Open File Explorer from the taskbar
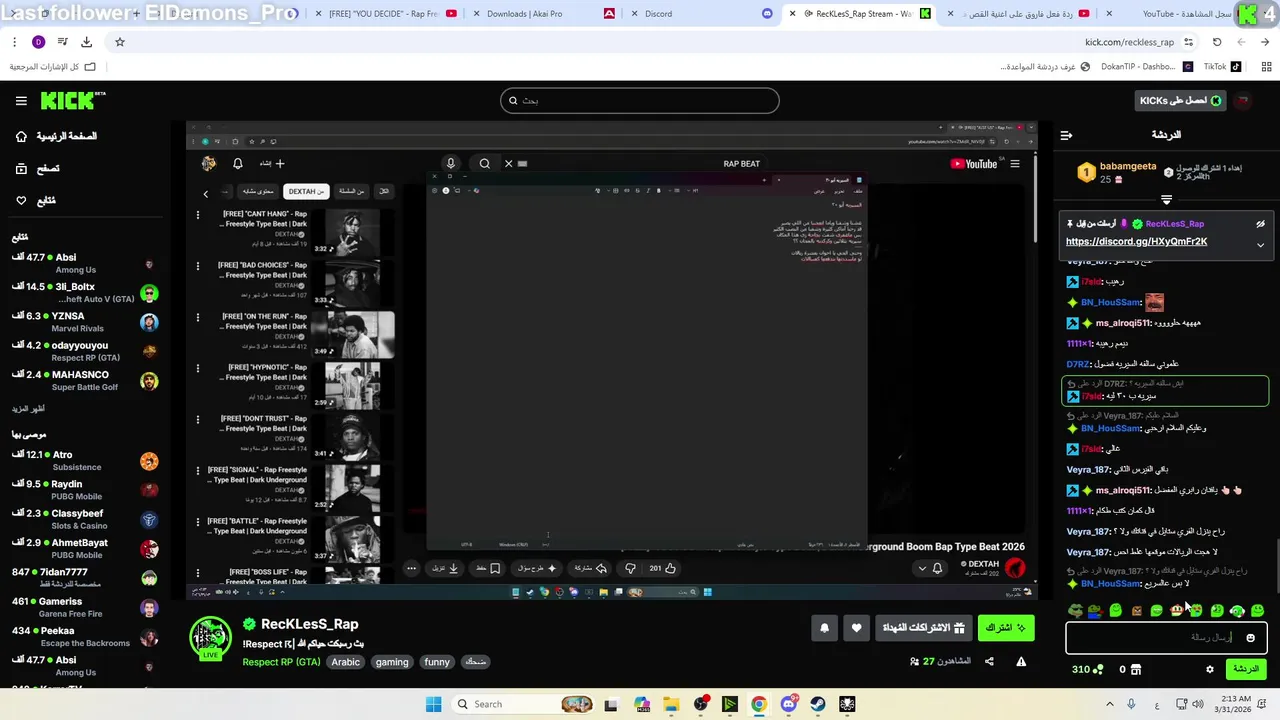Screen dimensions: 1280x720 tap(671, 704)
